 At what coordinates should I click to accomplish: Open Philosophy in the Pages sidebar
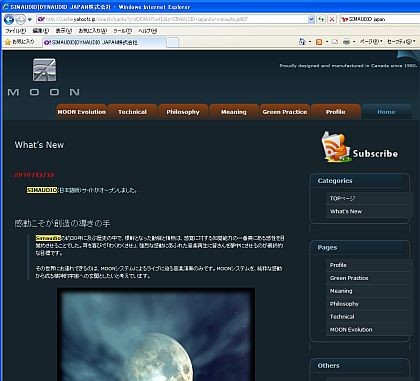point(344,304)
